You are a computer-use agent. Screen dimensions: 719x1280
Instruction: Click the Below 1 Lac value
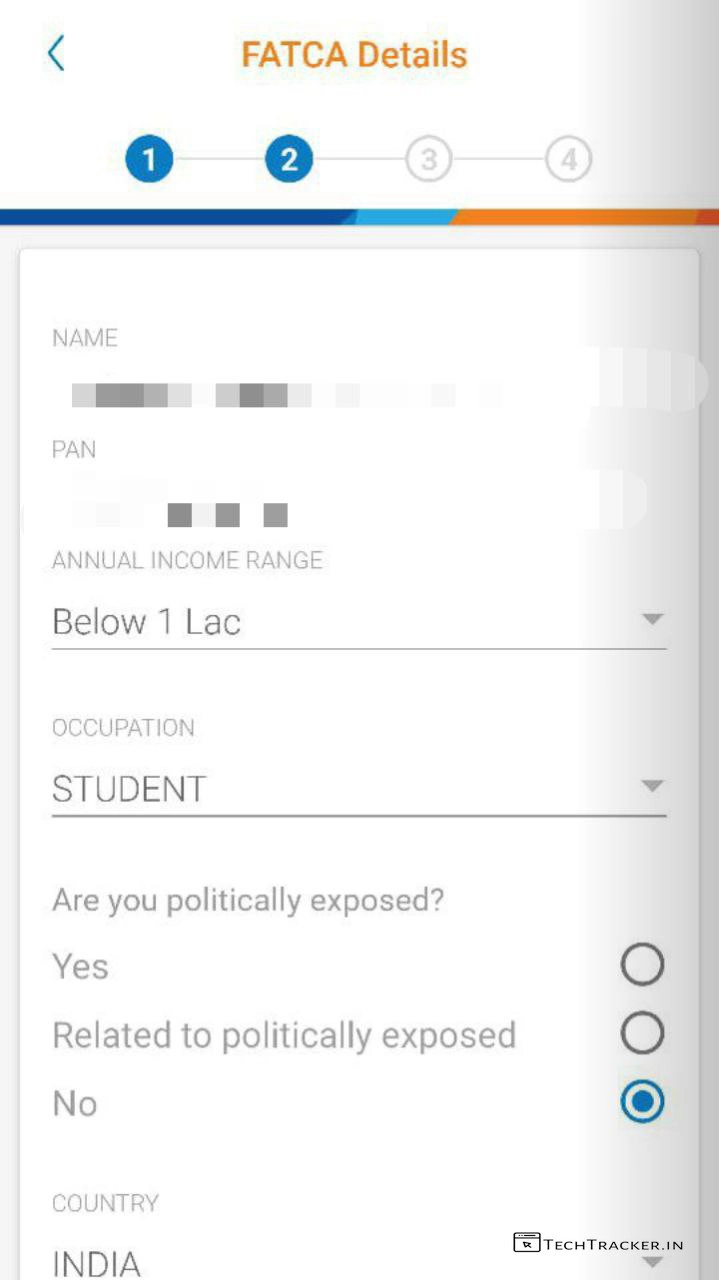pos(147,622)
